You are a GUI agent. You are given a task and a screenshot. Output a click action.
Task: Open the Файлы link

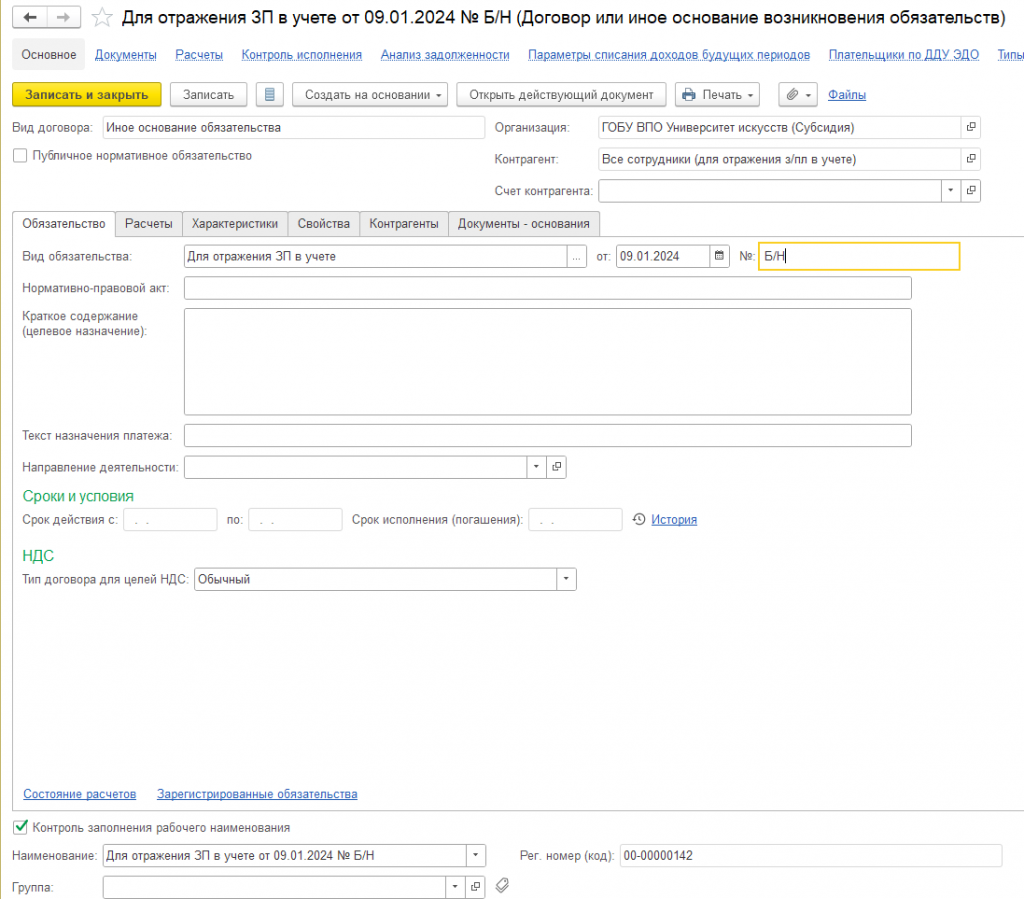[847, 95]
